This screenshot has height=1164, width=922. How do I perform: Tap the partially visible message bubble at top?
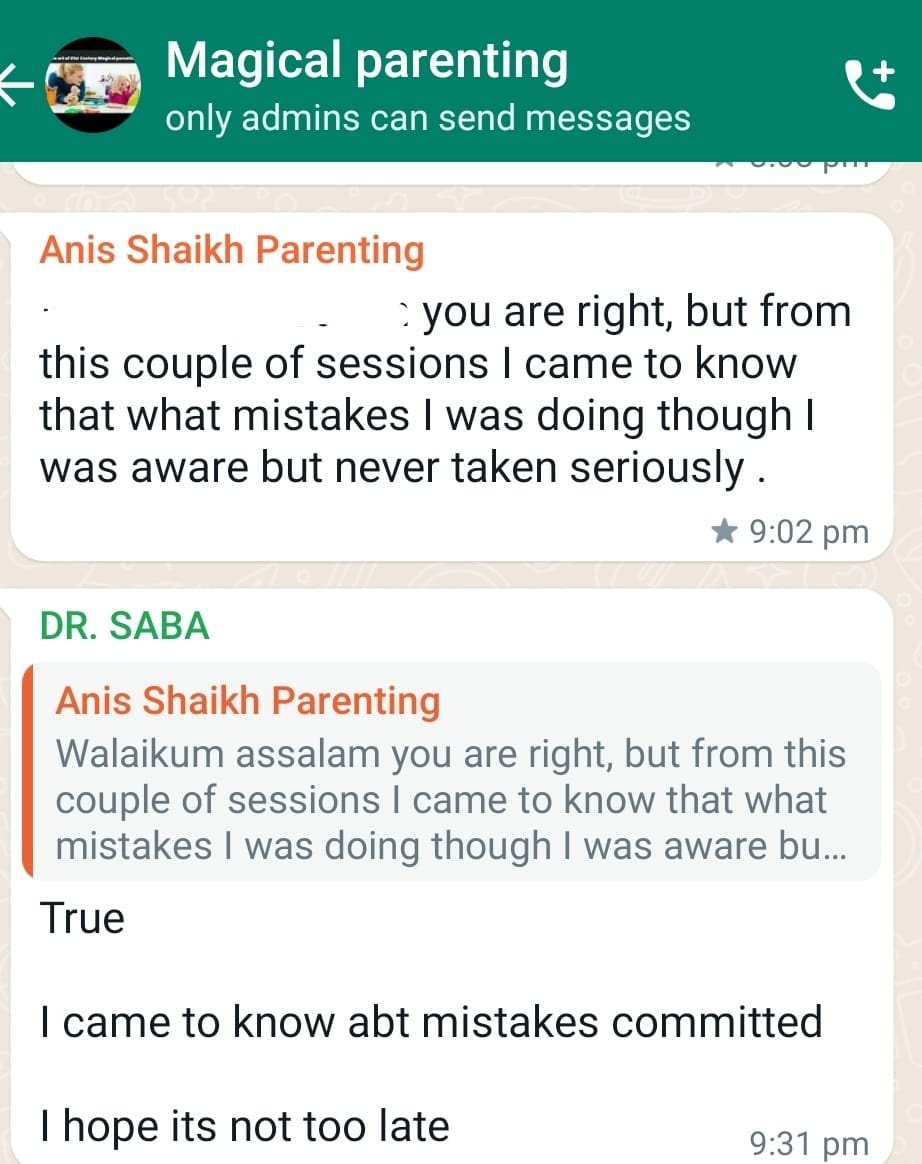point(451,172)
